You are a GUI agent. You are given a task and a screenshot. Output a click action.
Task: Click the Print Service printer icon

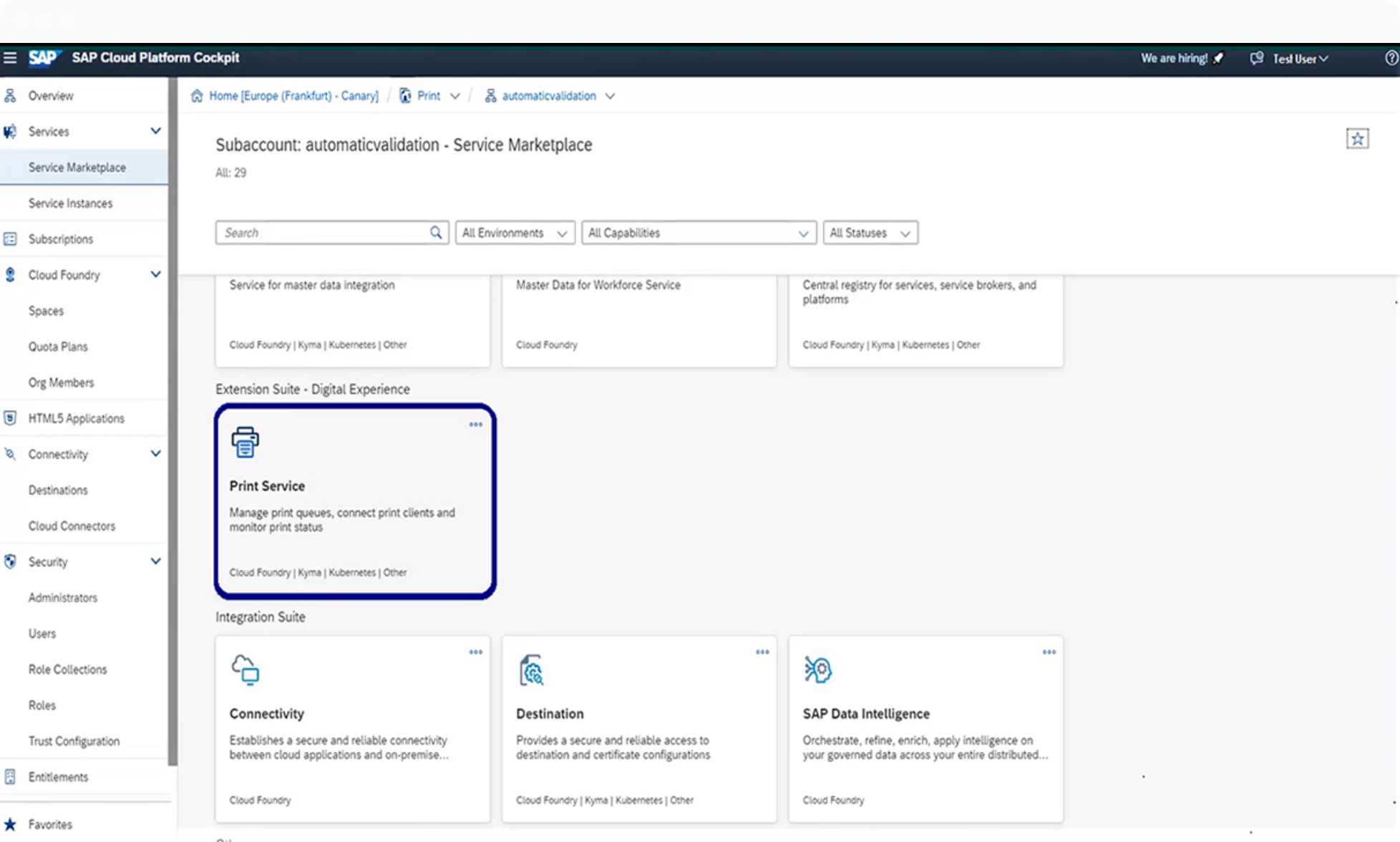(x=246, y=442)
